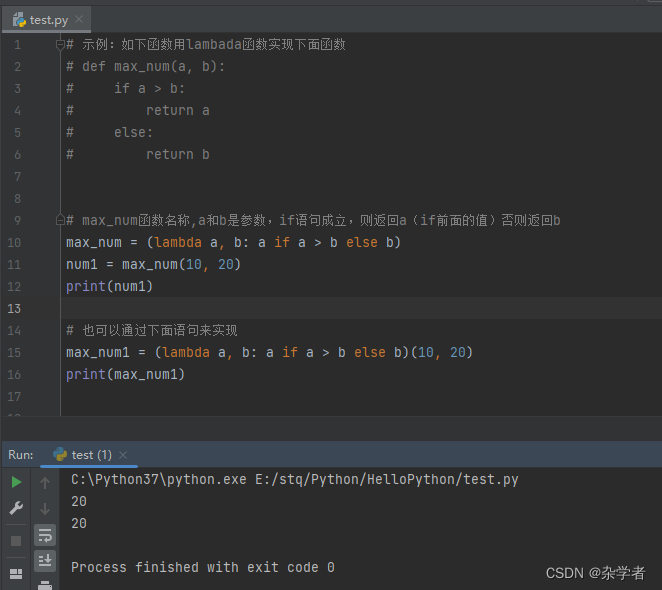Collapse the comment block at line 1
662x590 pixels.
point(60,44)
